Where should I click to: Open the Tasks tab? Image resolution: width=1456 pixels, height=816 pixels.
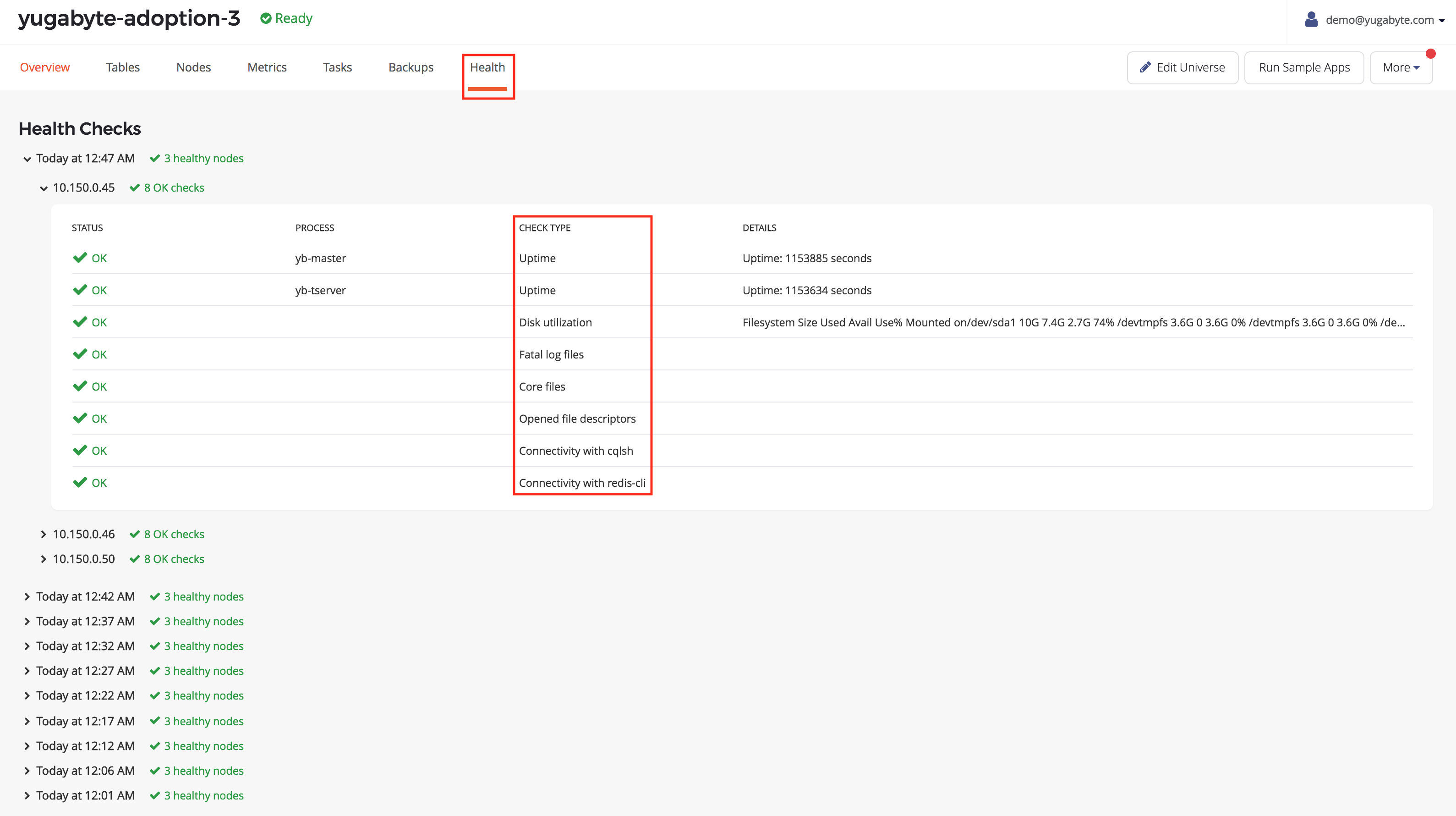338,67
